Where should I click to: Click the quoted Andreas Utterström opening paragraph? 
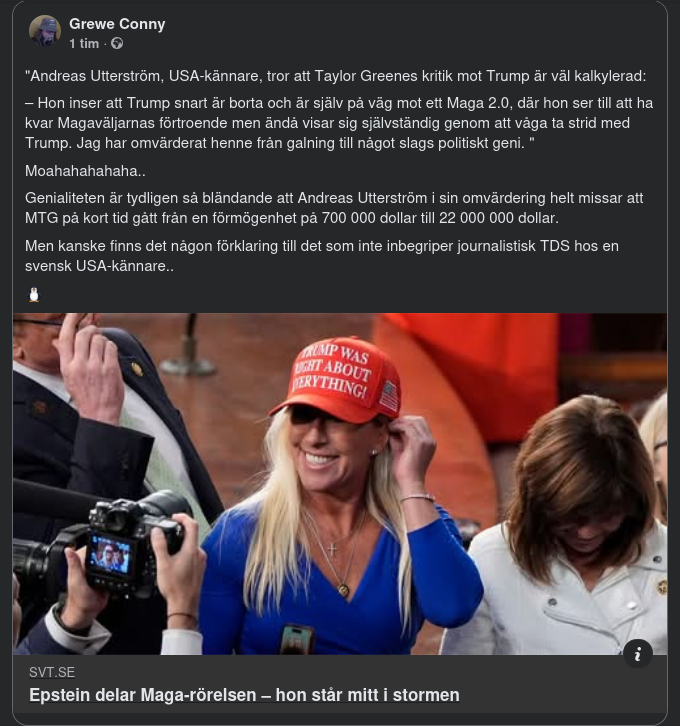[x=336, y=76]
